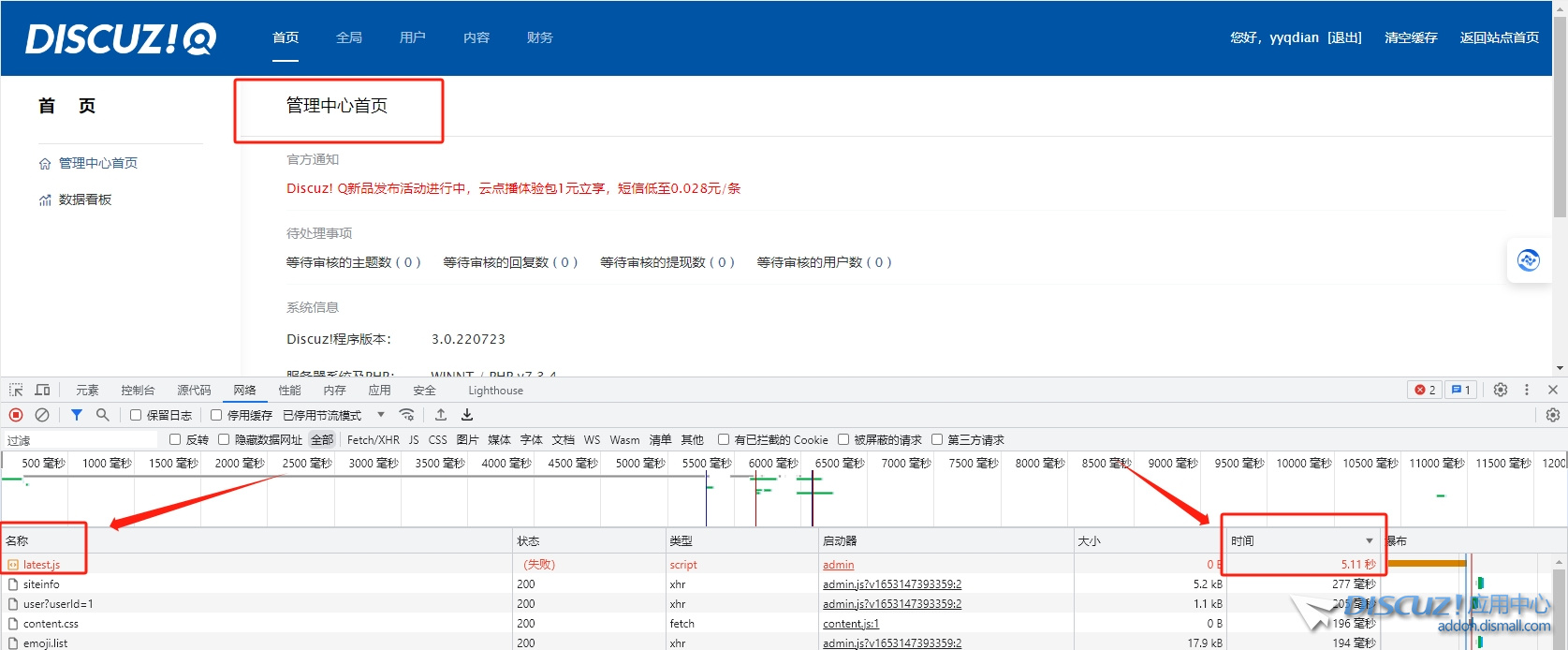
Task: Expand the 已停用节流模式 throttling dropdown
Action: pyautogui.click(x=381, y=415)
